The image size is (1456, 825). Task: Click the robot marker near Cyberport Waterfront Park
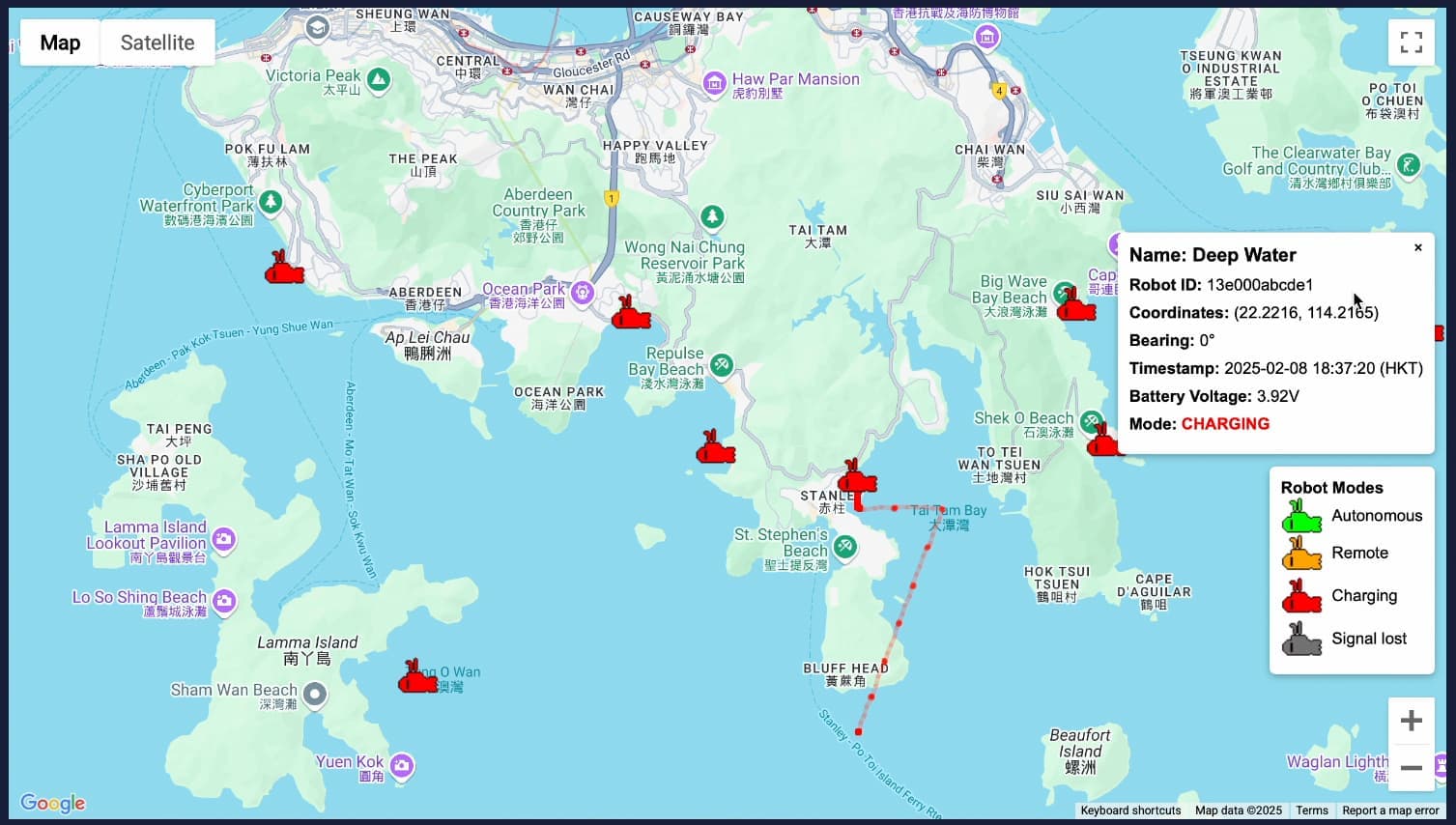pyautogui.click(x=284, y=269)
